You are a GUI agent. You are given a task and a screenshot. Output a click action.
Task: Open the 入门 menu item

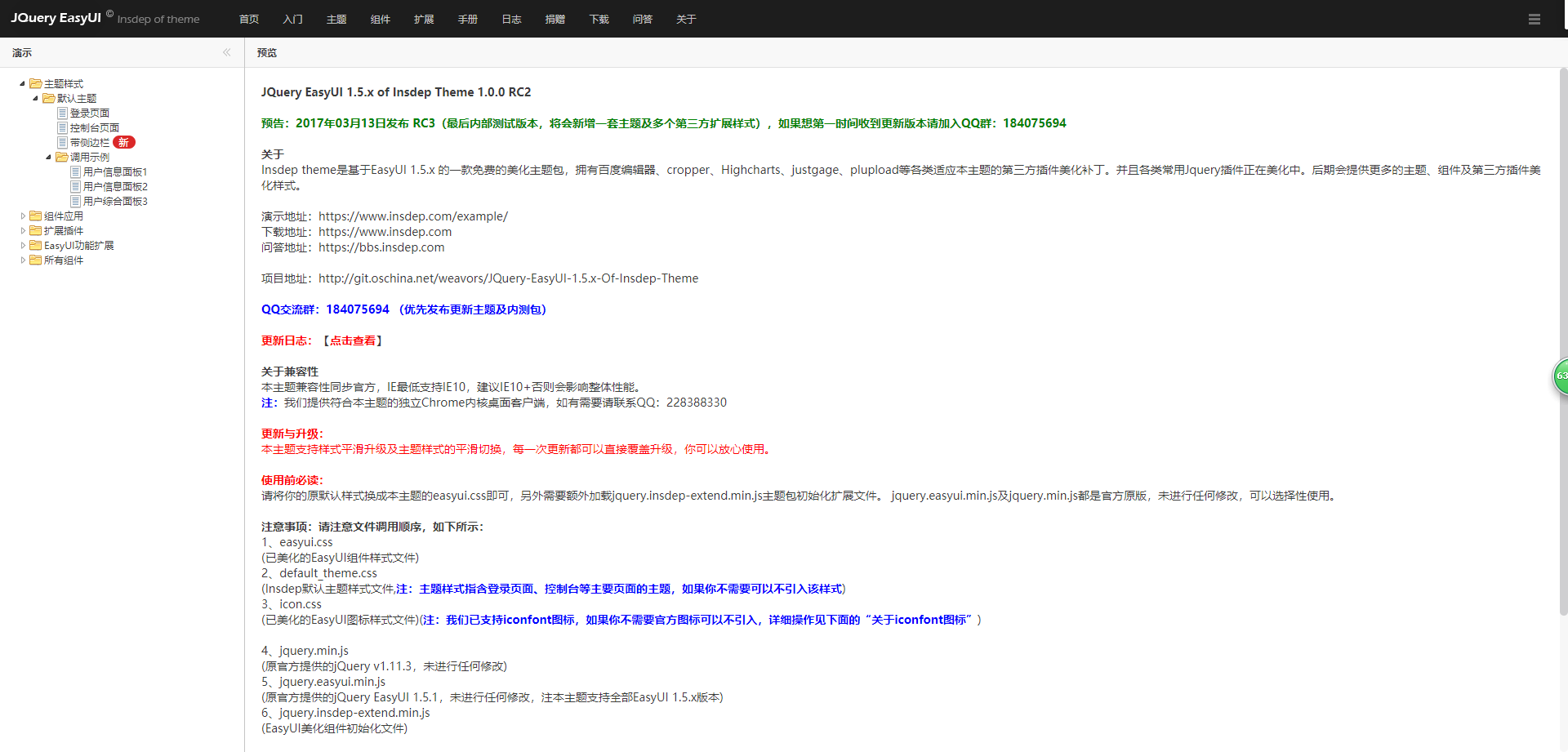pos(292,19)
